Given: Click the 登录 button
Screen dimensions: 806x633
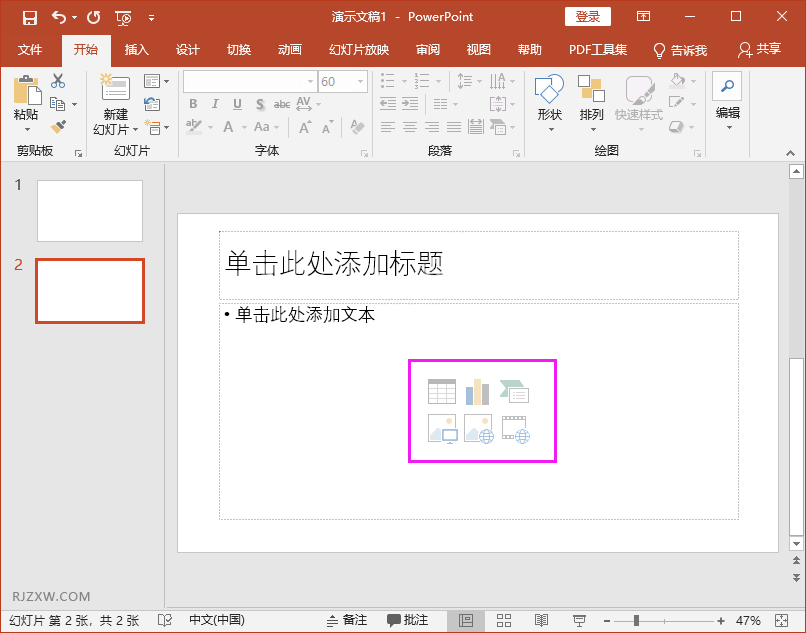Looking at the screenshot, I should click(x=587, y=16).
